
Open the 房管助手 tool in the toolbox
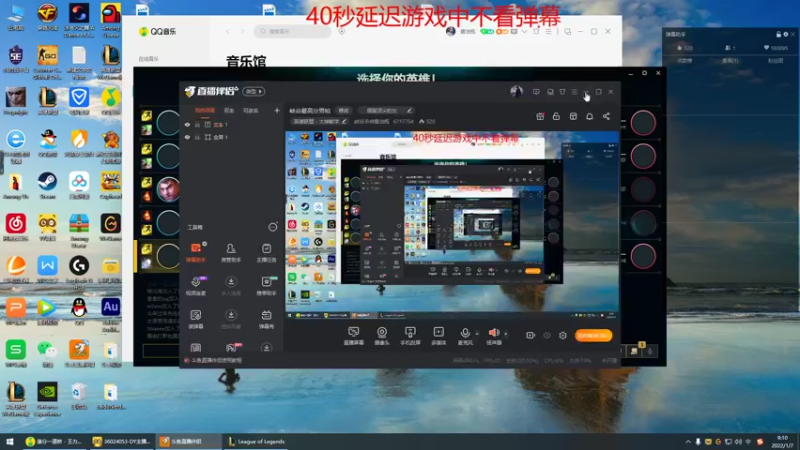(231, 253)
